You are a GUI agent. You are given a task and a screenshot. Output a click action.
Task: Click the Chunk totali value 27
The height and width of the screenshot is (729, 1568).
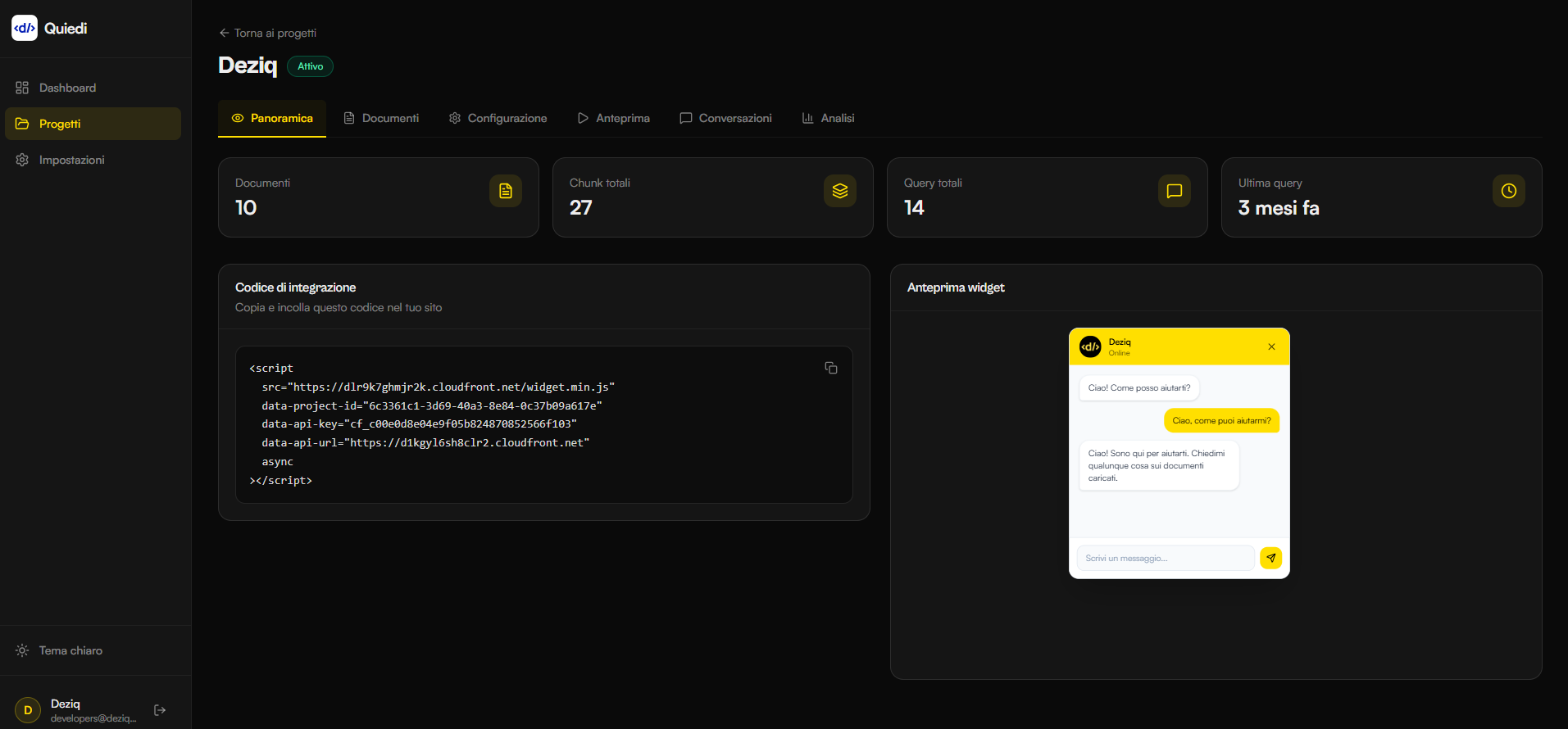[581, 207]
